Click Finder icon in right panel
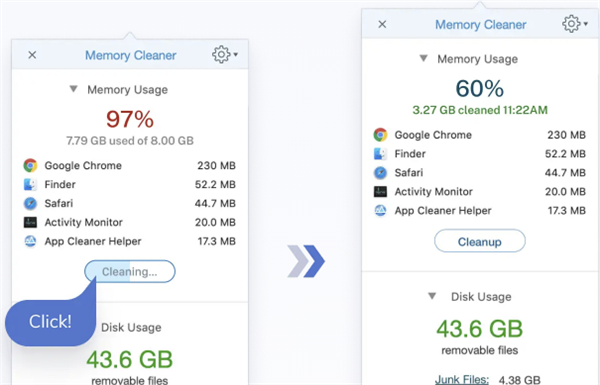 point(380,153)
